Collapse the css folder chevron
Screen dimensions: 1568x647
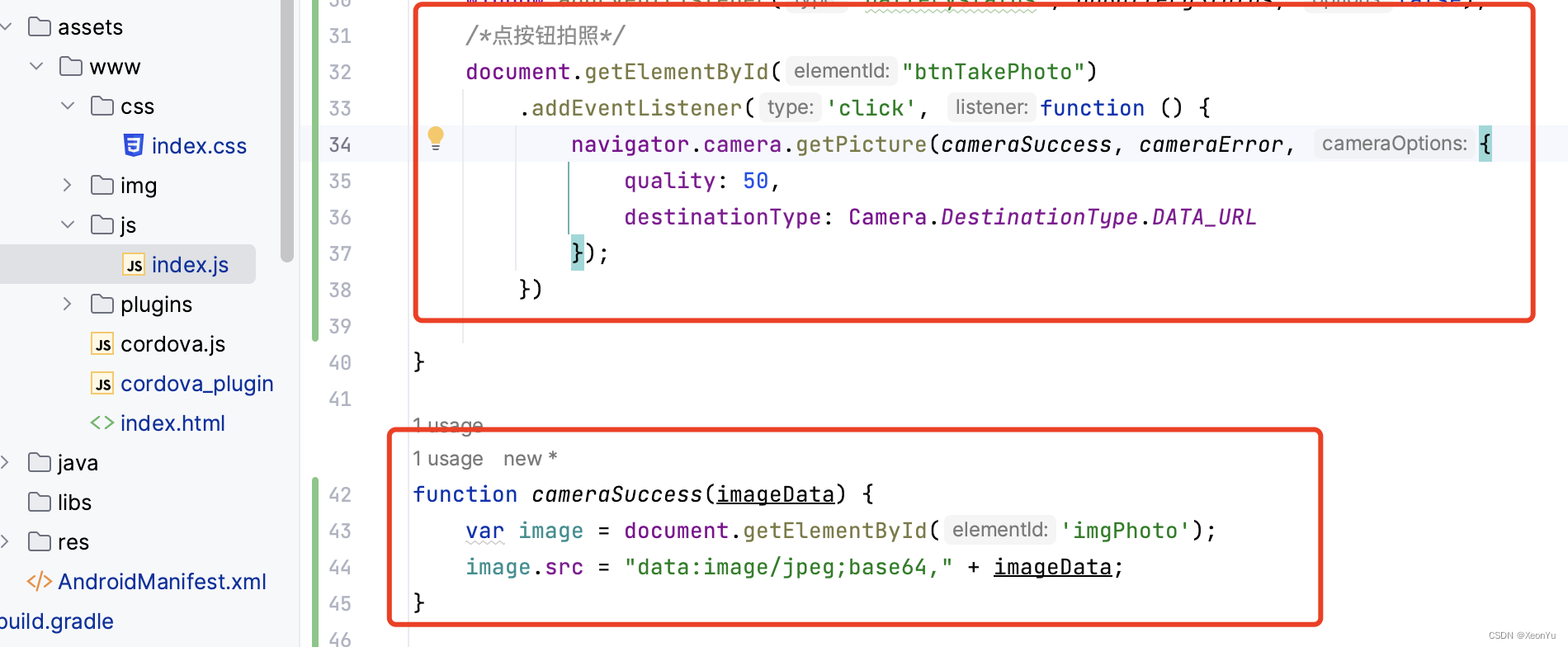tap(68, 106)
